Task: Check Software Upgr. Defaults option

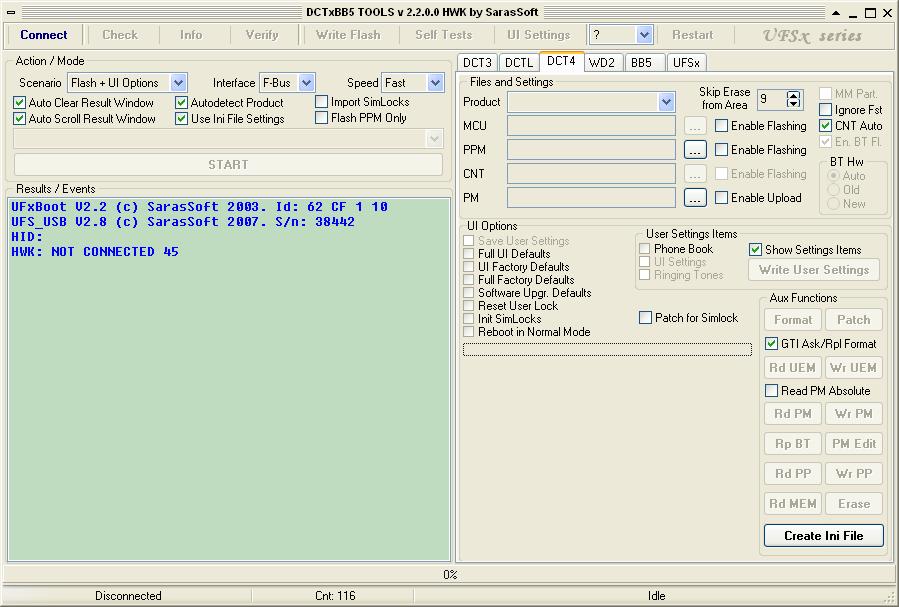Action: click(469, 293)
